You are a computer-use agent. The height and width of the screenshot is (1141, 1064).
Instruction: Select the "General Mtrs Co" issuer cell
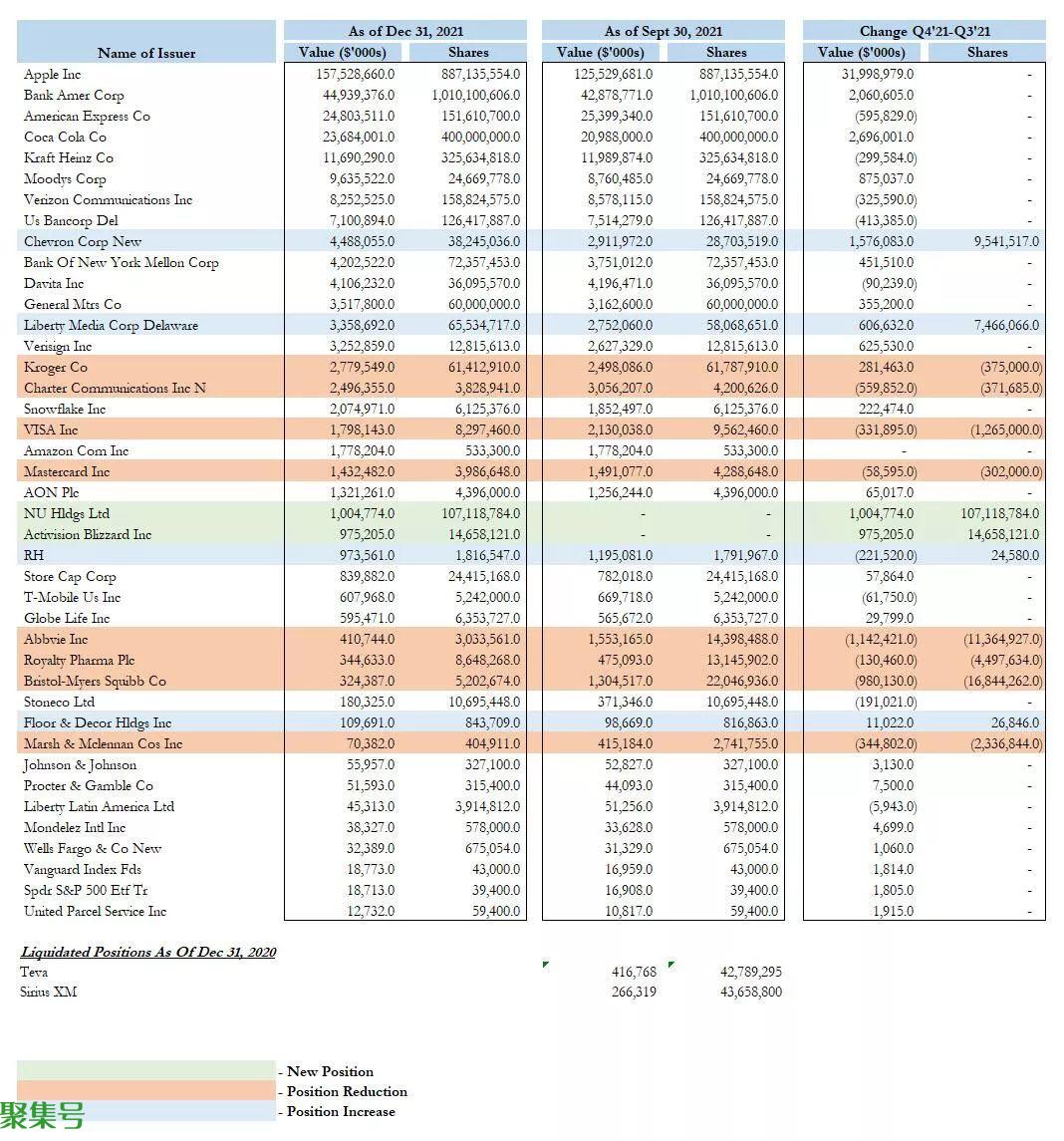72,304
